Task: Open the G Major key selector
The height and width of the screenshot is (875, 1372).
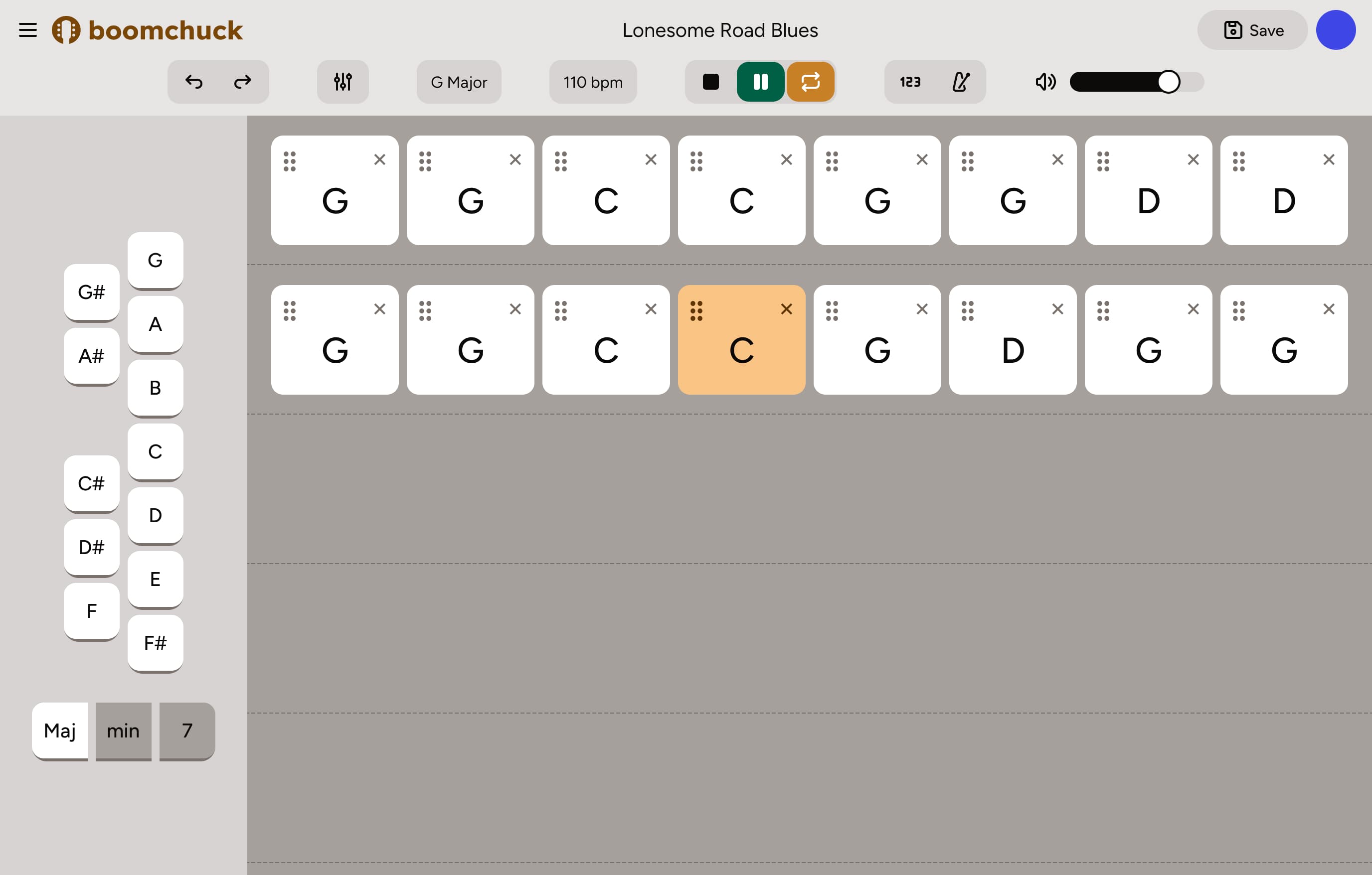Action: 459,82
